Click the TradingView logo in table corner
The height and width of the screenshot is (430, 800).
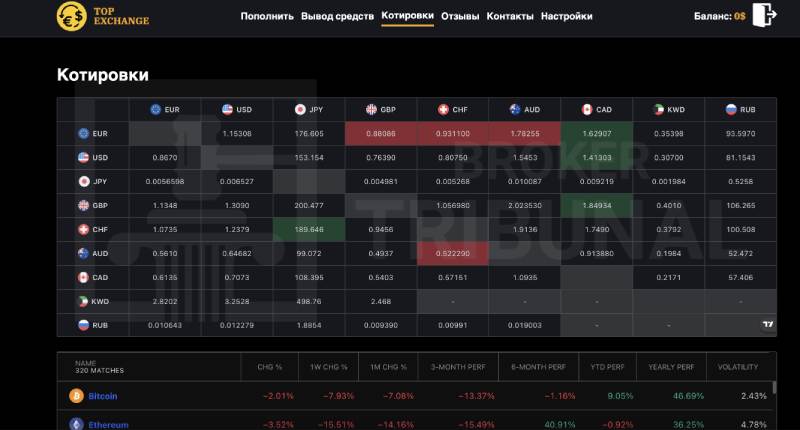point(767,324)
